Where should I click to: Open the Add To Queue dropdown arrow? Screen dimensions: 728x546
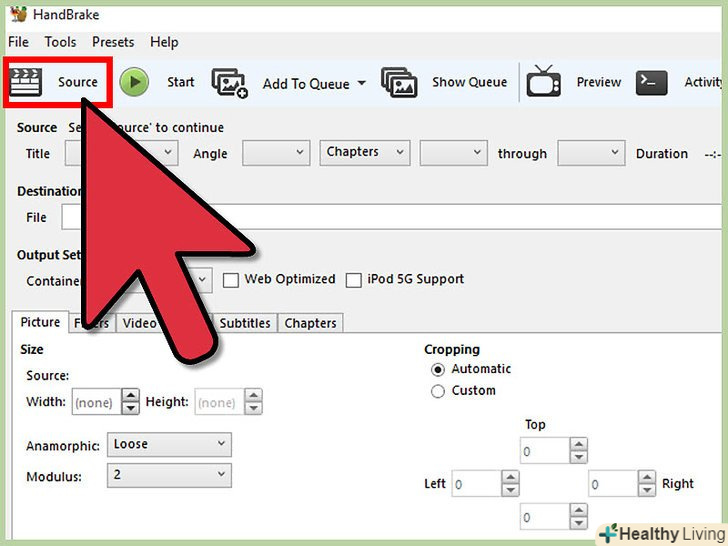tap(361, 83)
